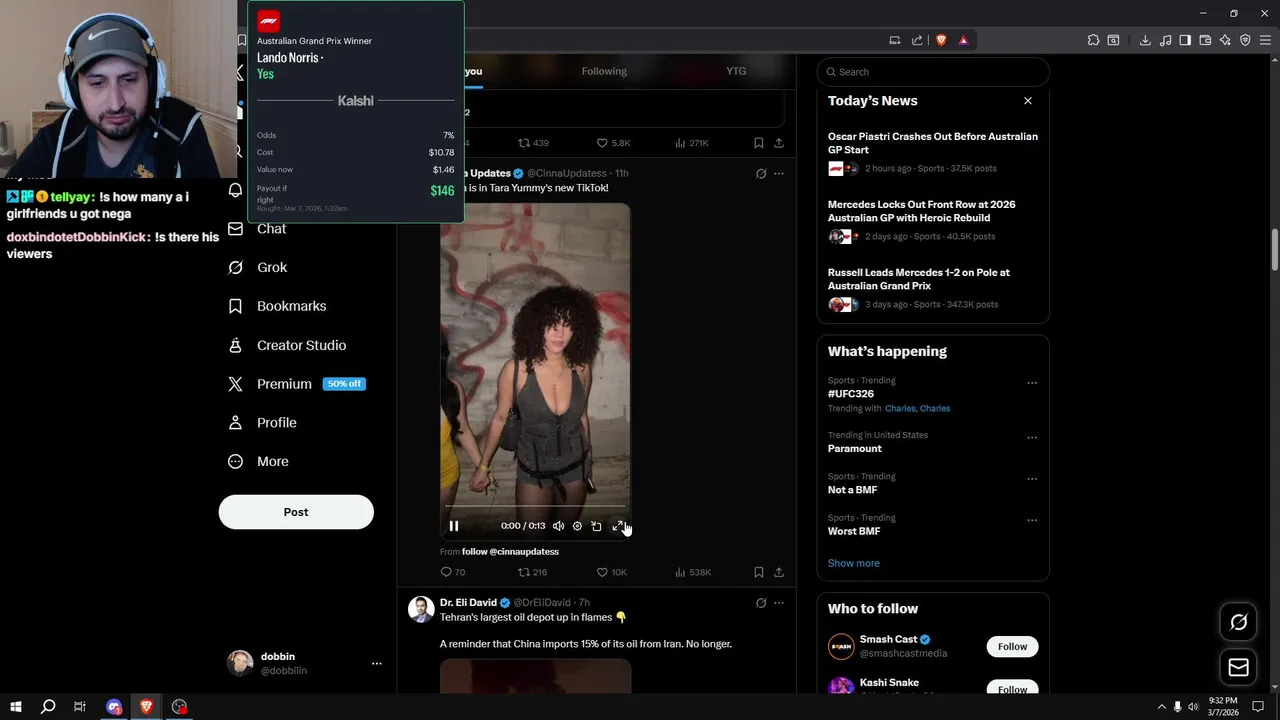Open OBS Studio from taskbar
1280x720 pixels.
179,707
